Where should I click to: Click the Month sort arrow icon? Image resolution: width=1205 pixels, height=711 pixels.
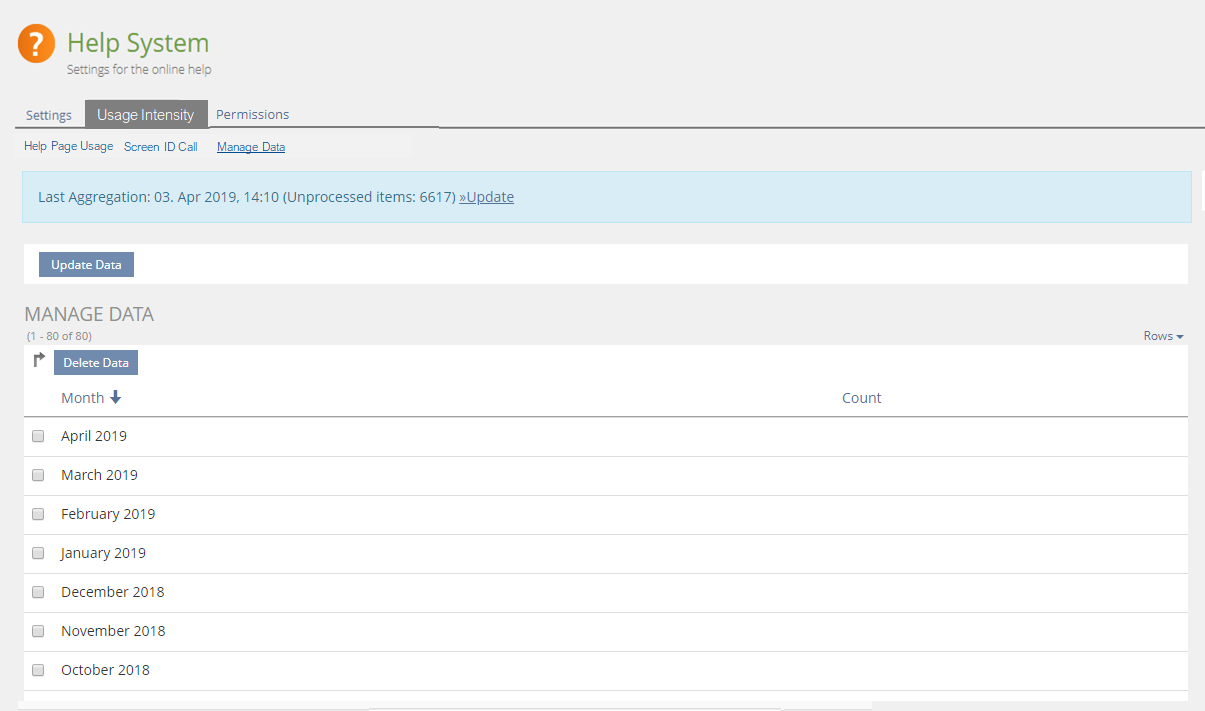[115, 398]
